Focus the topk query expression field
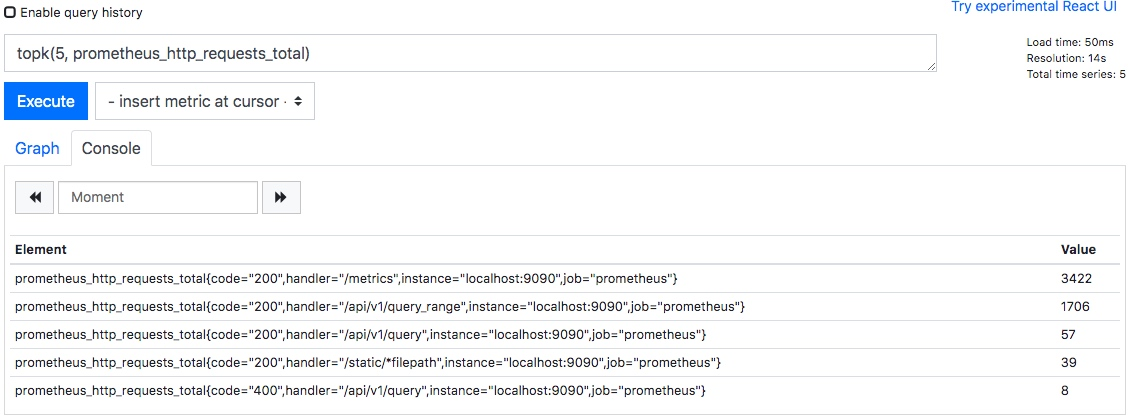 pos(470,53)
